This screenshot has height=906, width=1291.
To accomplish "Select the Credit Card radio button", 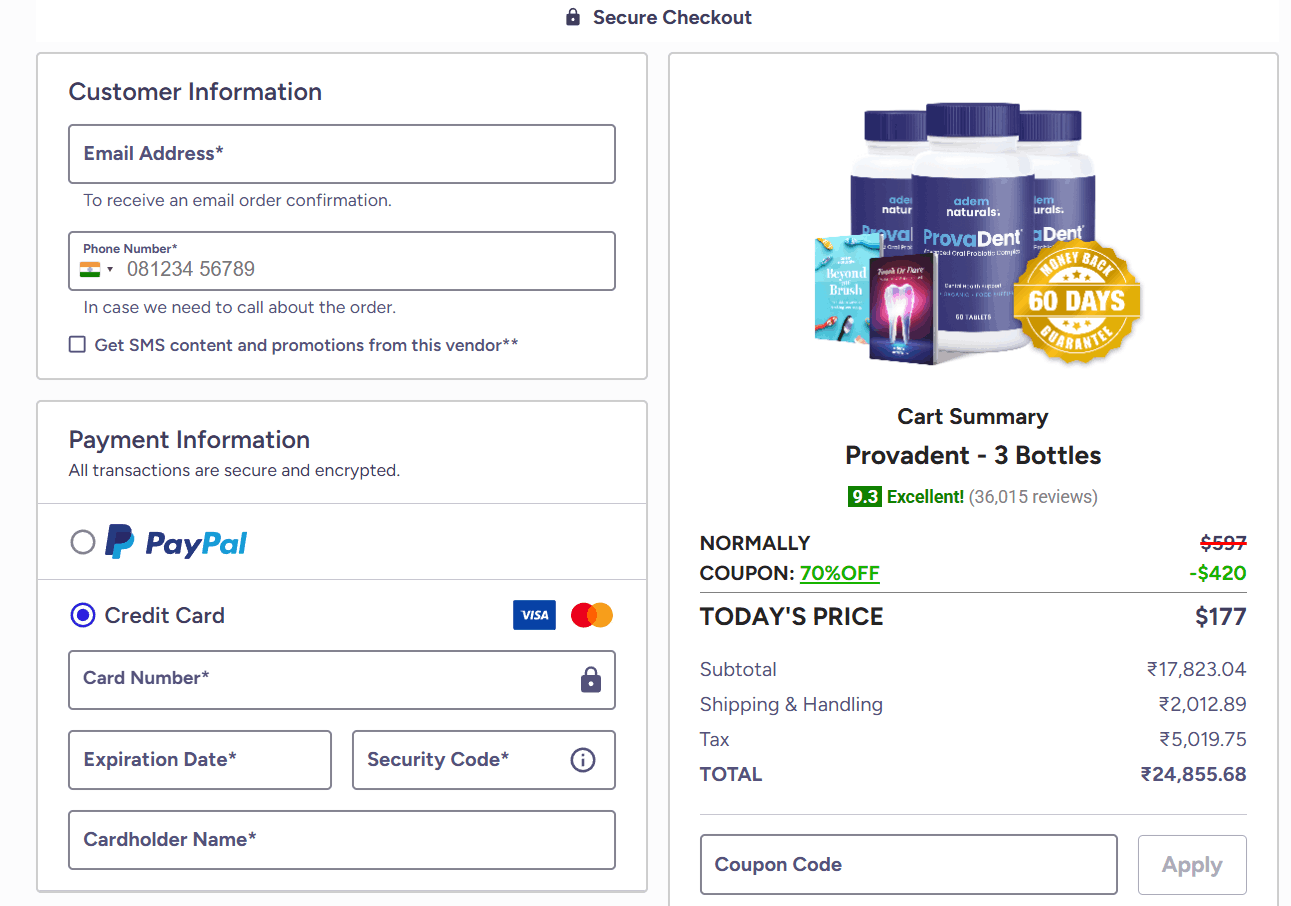I will [x=83, y=615].
